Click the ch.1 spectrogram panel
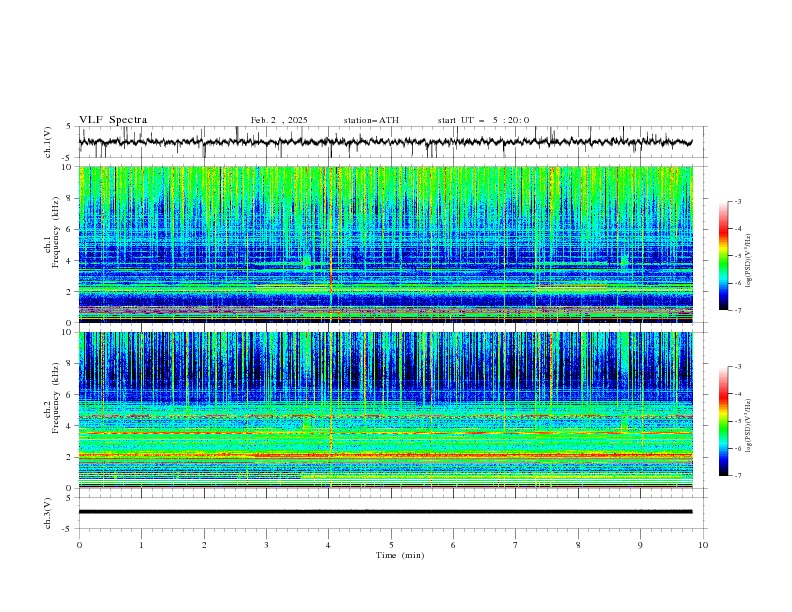The width and height of the screenshot is (792, 612). (x=385, y=244)
